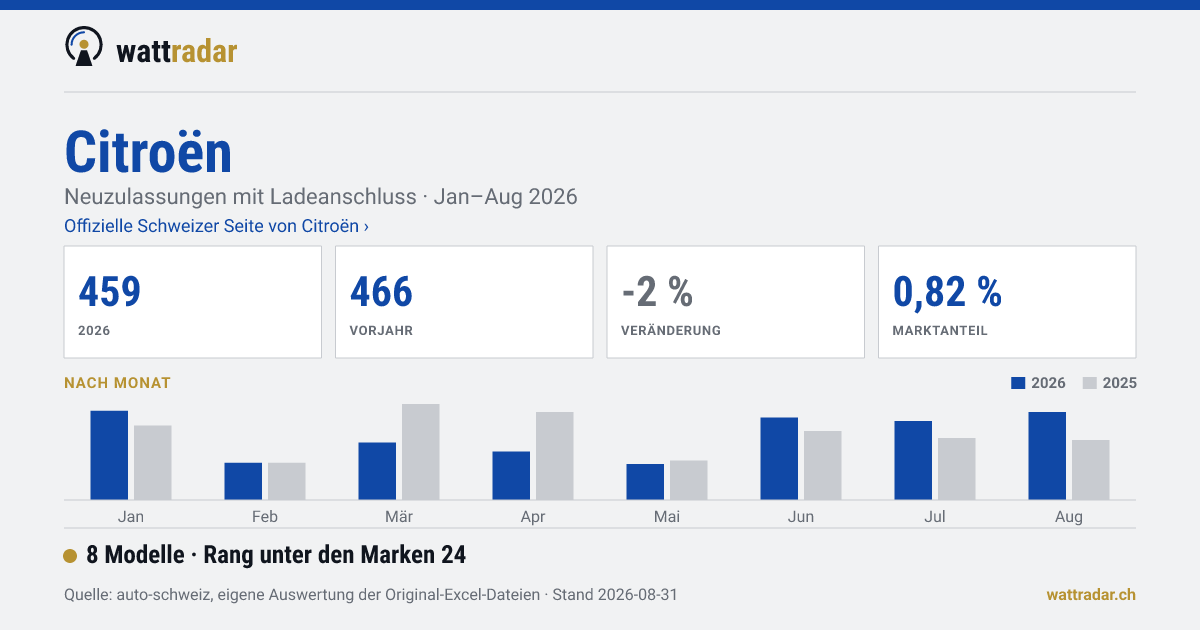
Task: Click the blue 2026 bar for Apr
Action: point(511,476)
